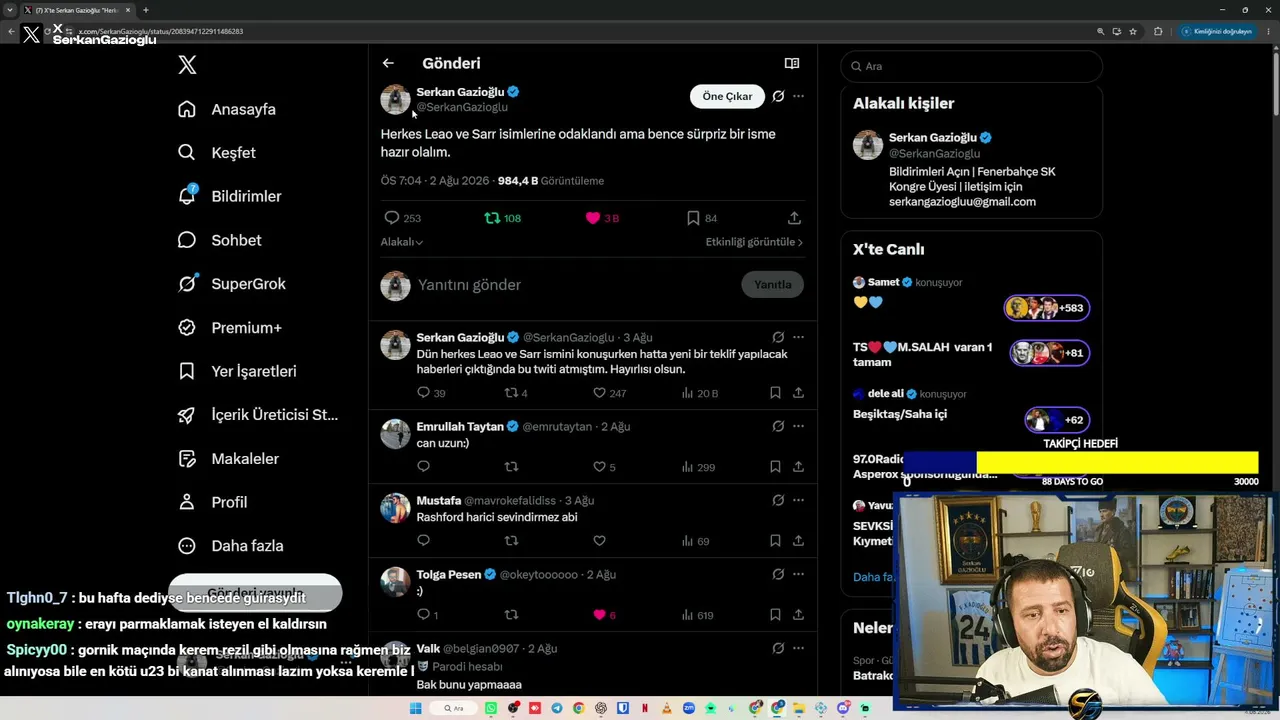Image resolution: width=1280 pixels, height=720 pixels.
Task: Bookmark Serkan's Dün herkes reply
Action: pos(775,393)
